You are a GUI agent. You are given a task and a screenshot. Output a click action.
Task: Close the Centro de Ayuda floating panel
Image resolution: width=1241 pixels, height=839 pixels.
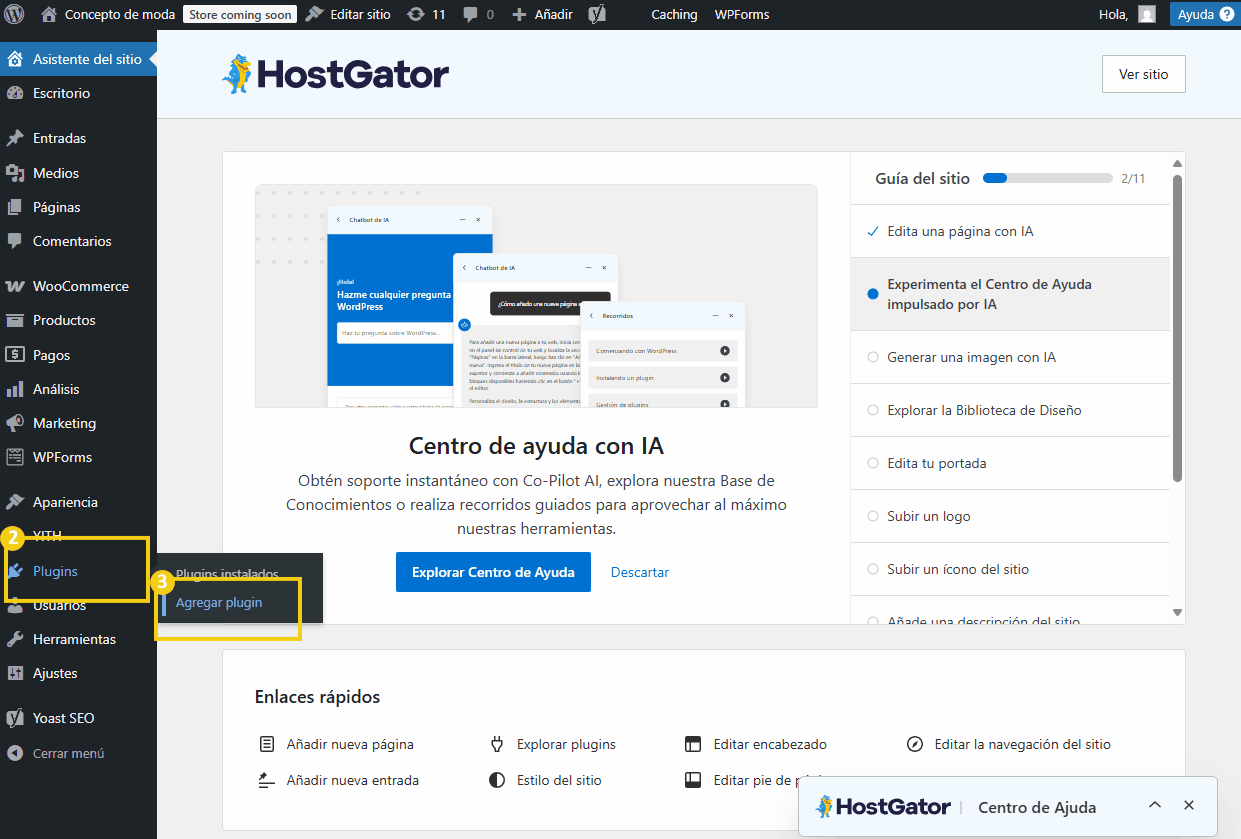pos(1189,806)
